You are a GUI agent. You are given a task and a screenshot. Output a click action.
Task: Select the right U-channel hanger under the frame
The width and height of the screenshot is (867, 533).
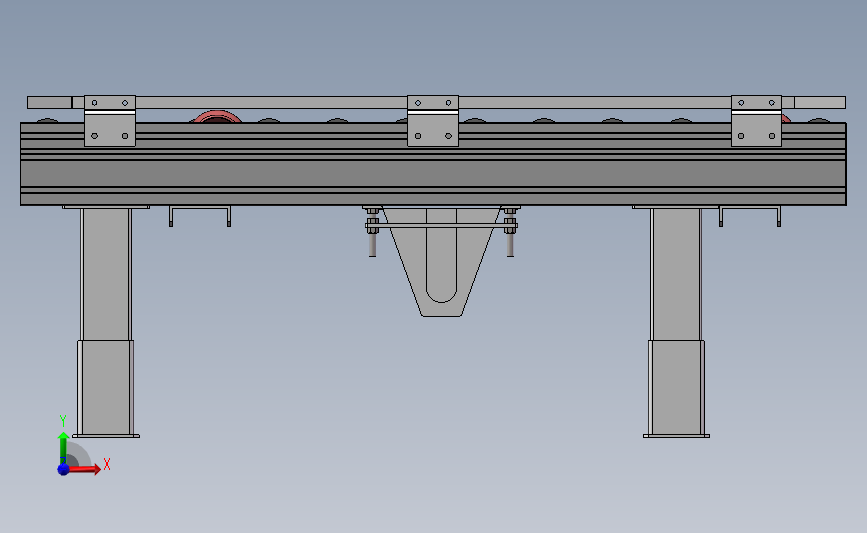coord(750,216)
